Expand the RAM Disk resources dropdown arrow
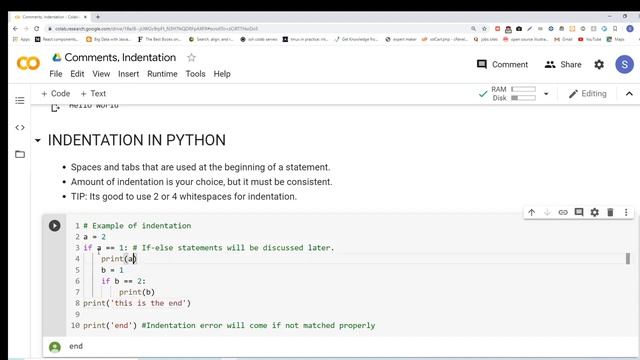Screen dimensions: 640x360 [546, 94]
